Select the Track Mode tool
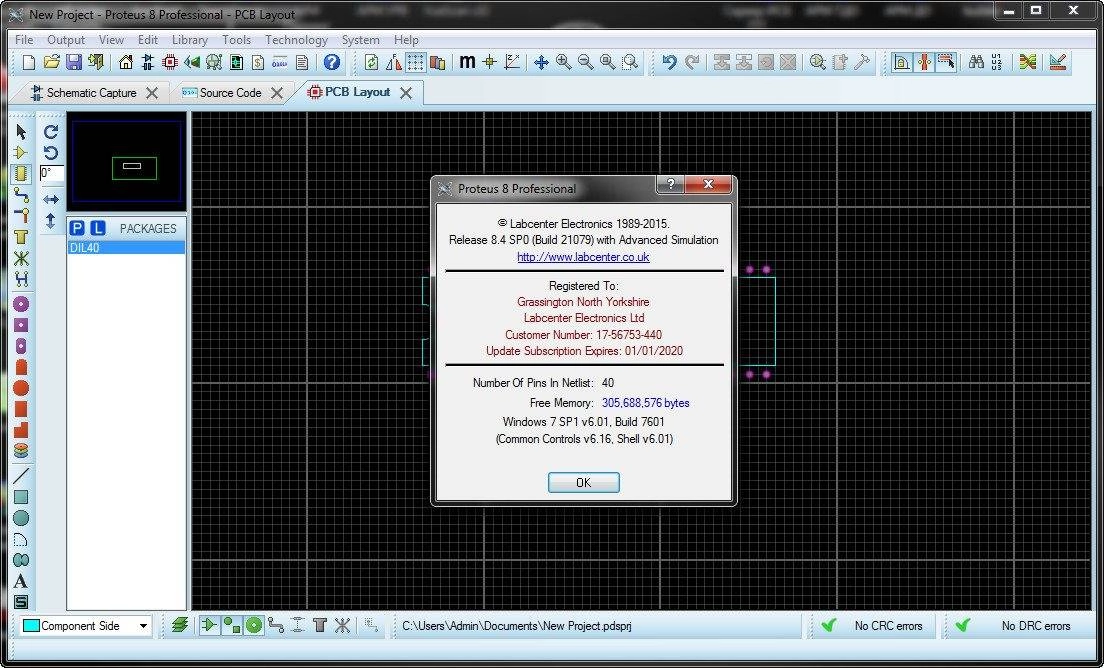This screenshot has height=668, width=1104. click(20, 194)
